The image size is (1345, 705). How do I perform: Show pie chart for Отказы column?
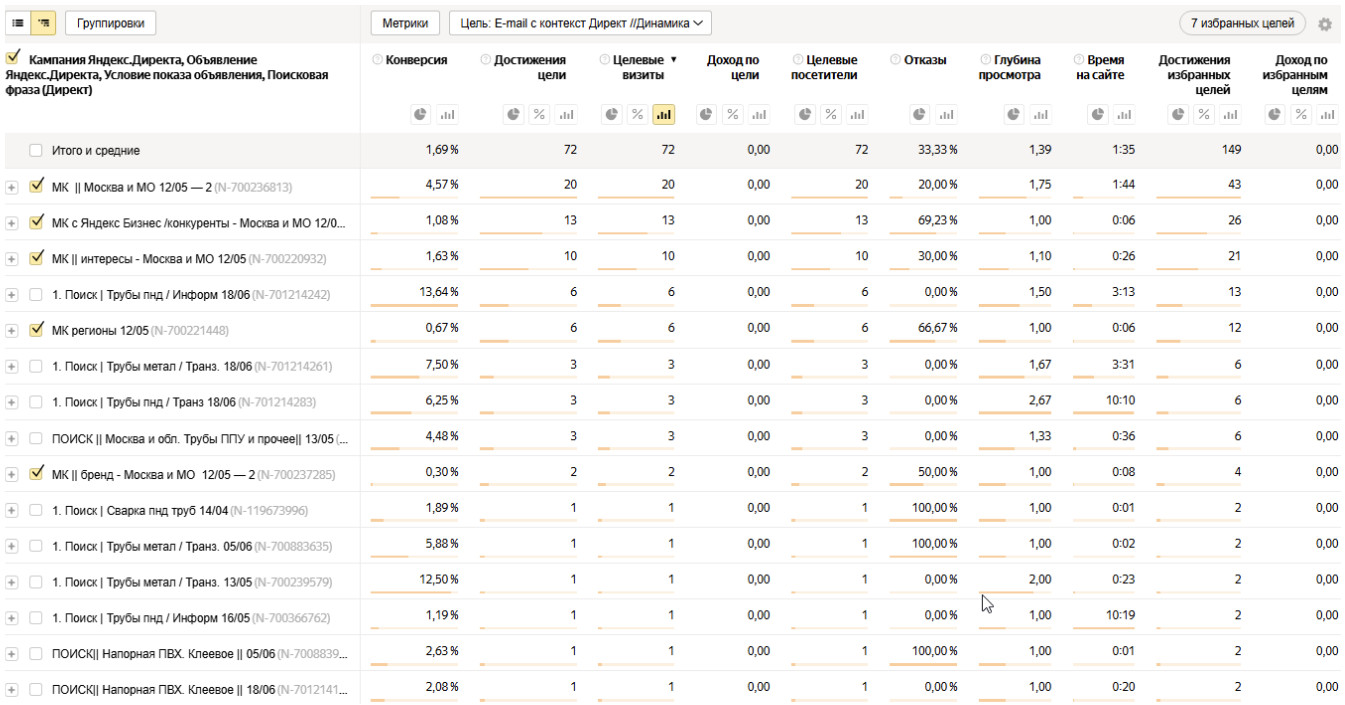tap(920, 115)
